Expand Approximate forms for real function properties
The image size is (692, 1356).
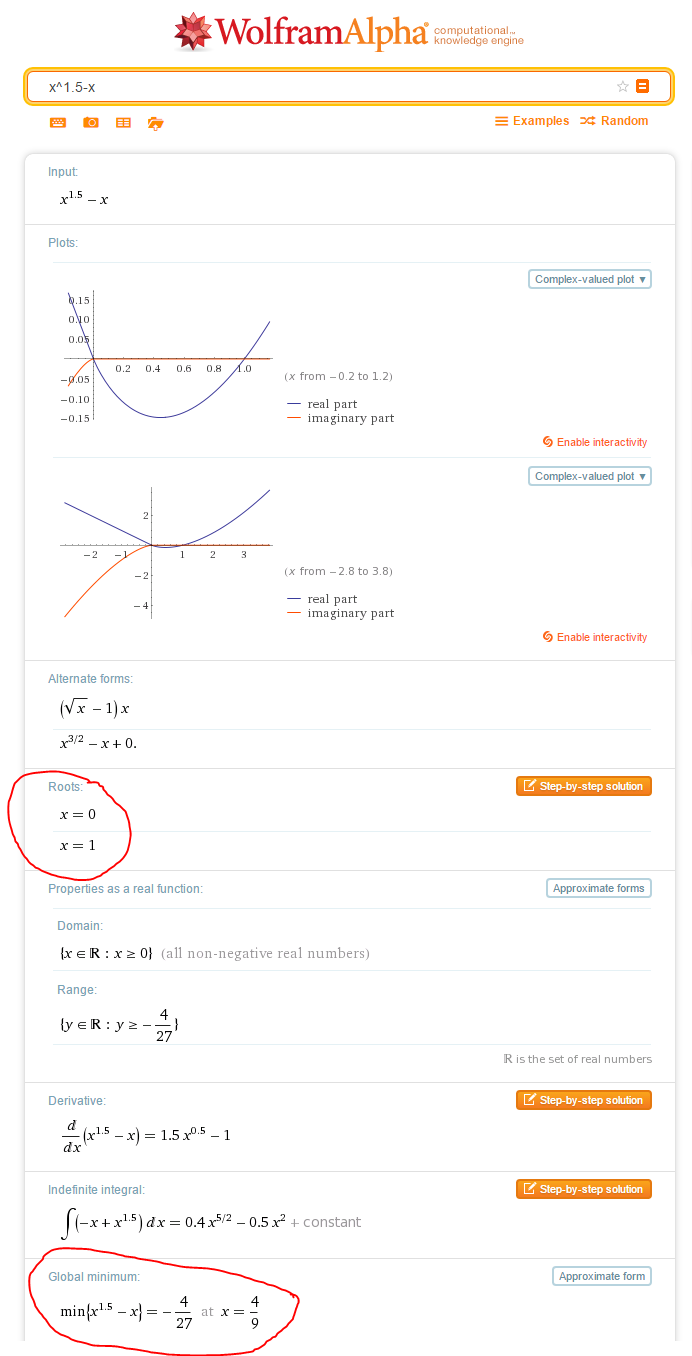[x=598, y=888]
